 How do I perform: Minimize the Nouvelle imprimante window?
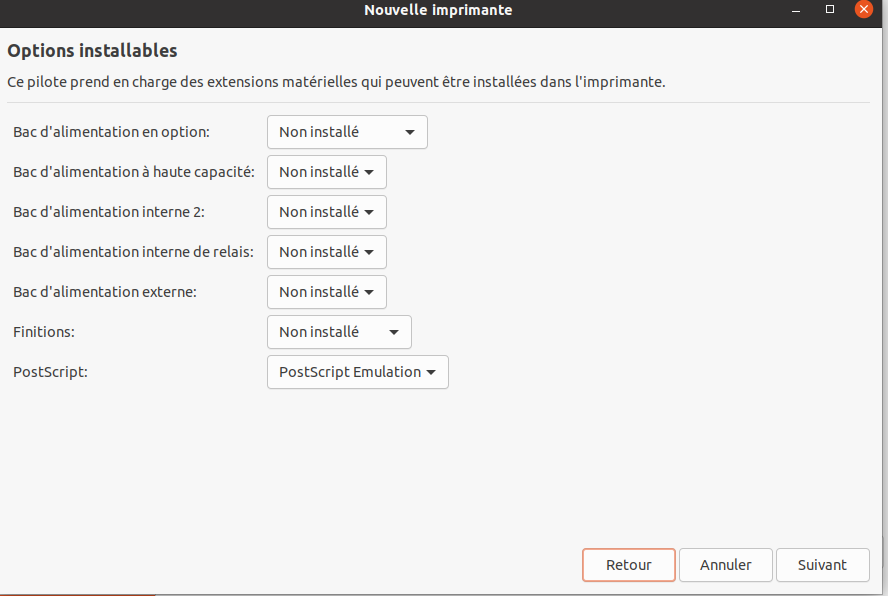796,10
